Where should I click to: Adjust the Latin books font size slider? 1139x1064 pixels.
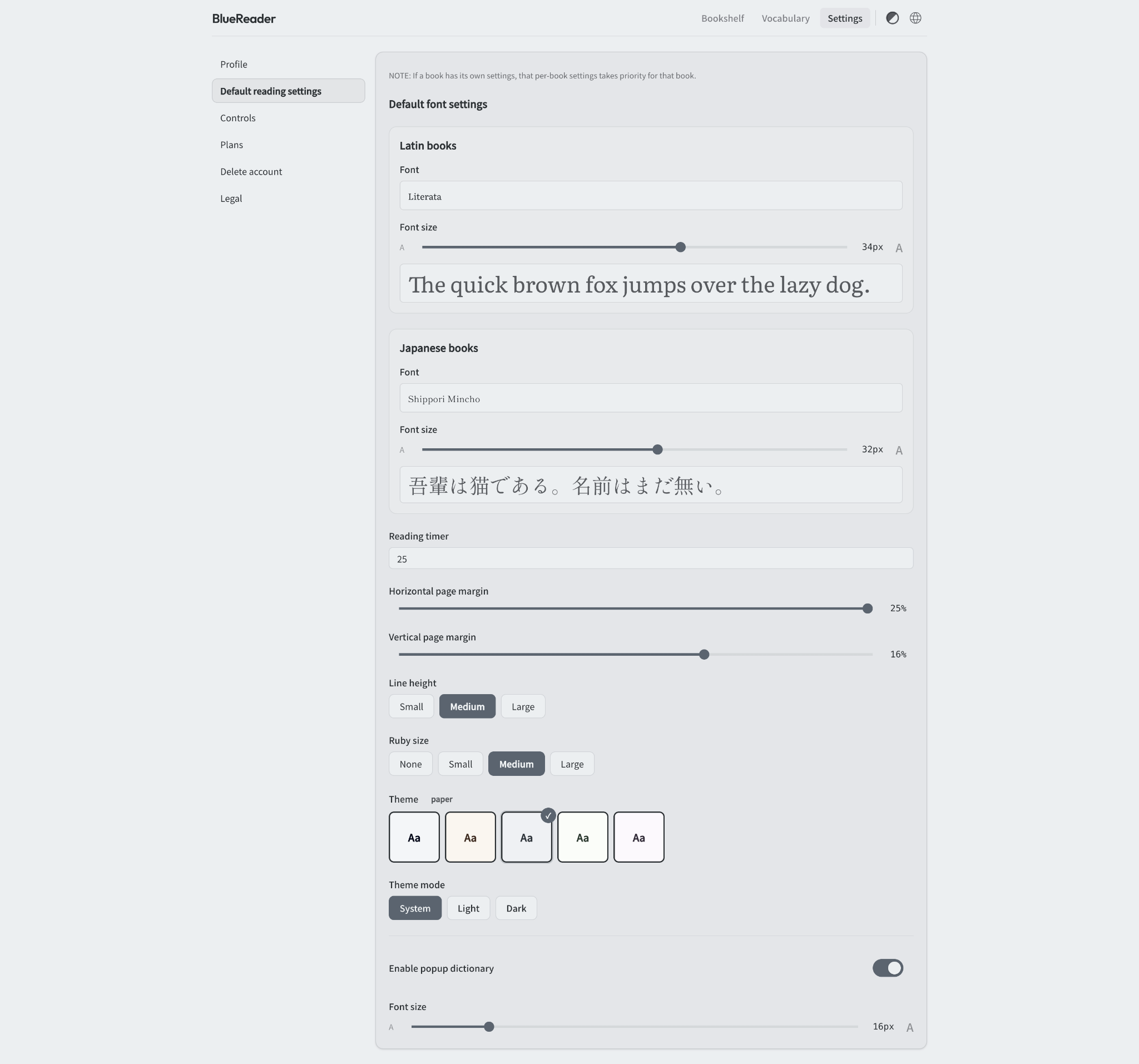(634, 248)
